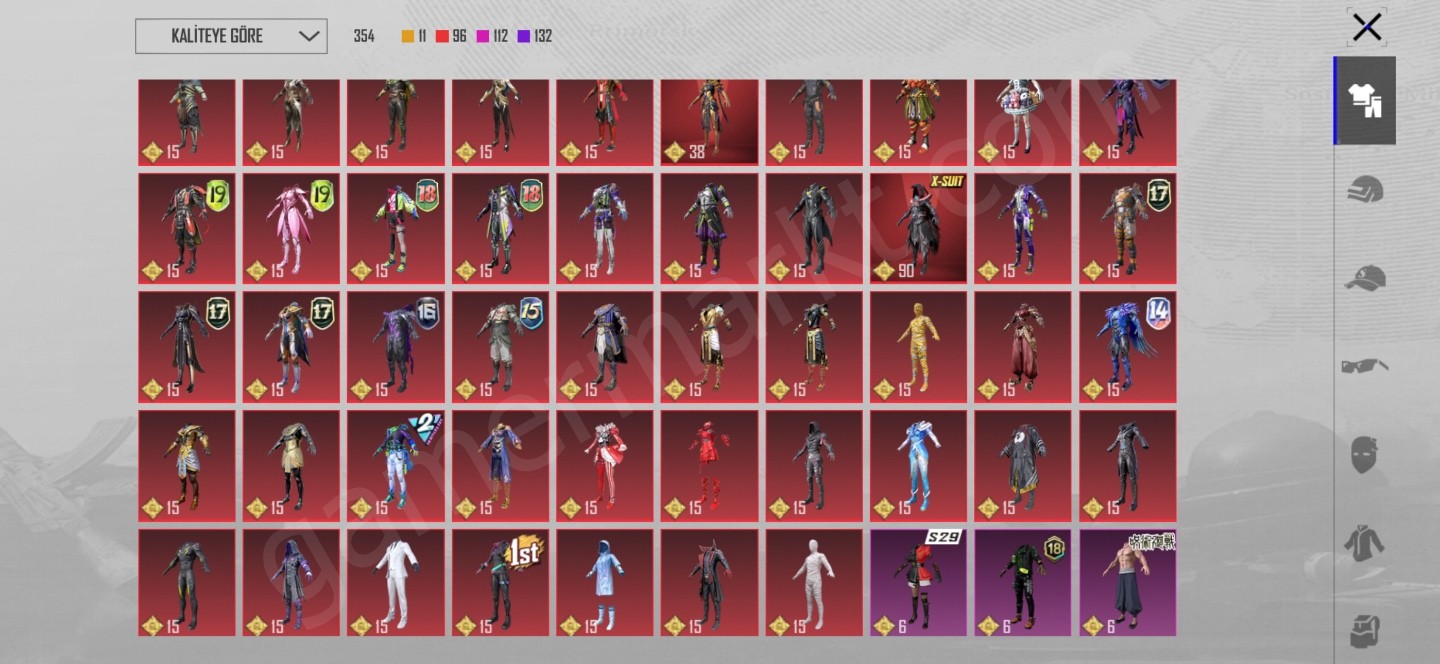
Task: Open the jacket category in sidebar
Action: click(1365, 542)
